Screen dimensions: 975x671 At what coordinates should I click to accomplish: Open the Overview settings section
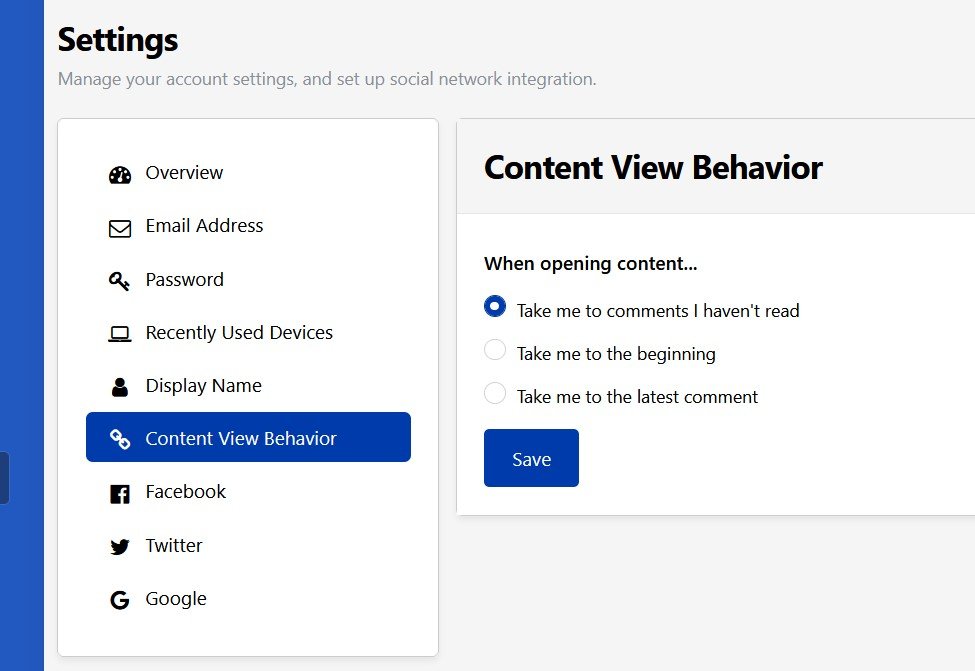click(248, 172)
